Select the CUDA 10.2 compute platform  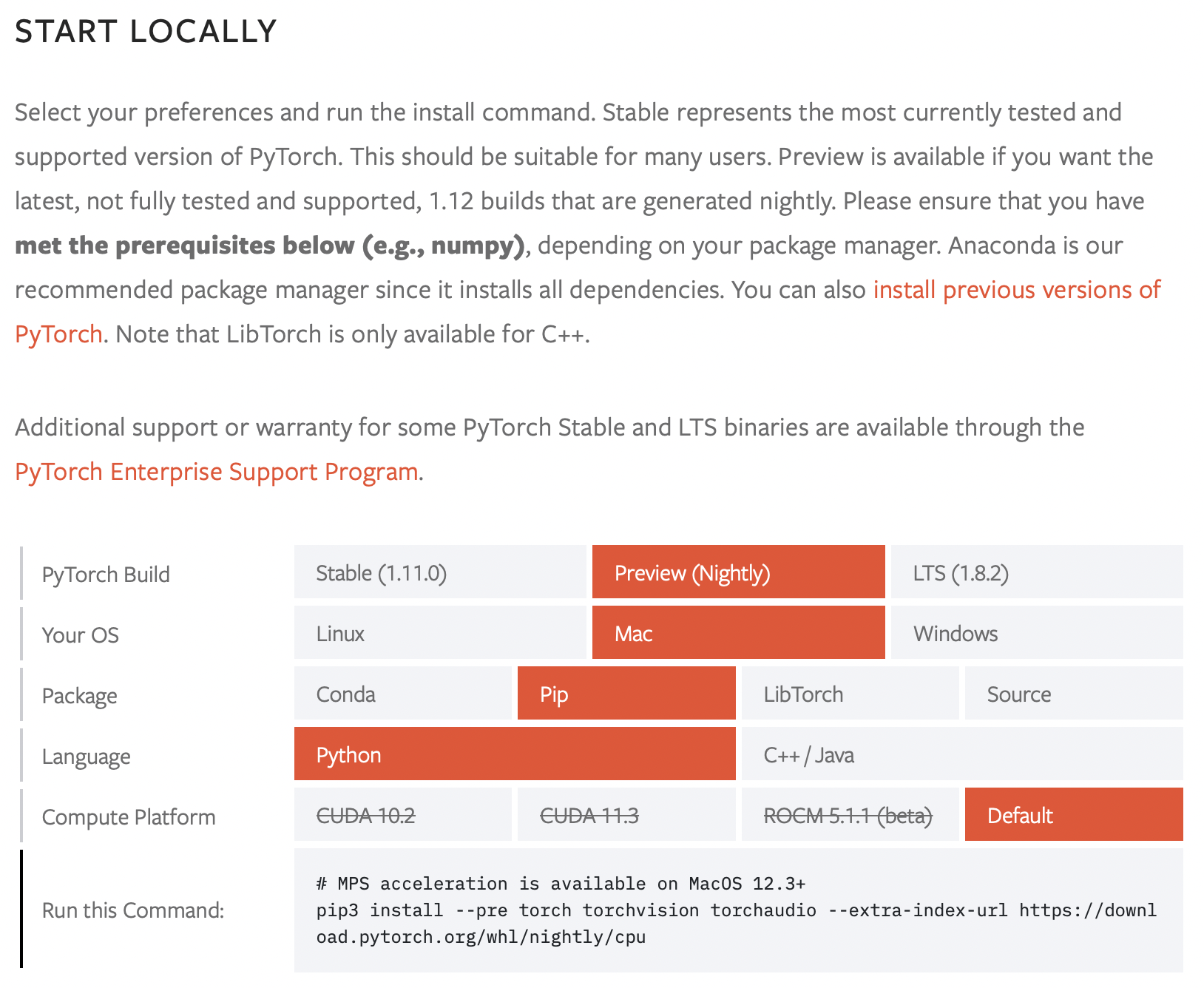[403, 815]
